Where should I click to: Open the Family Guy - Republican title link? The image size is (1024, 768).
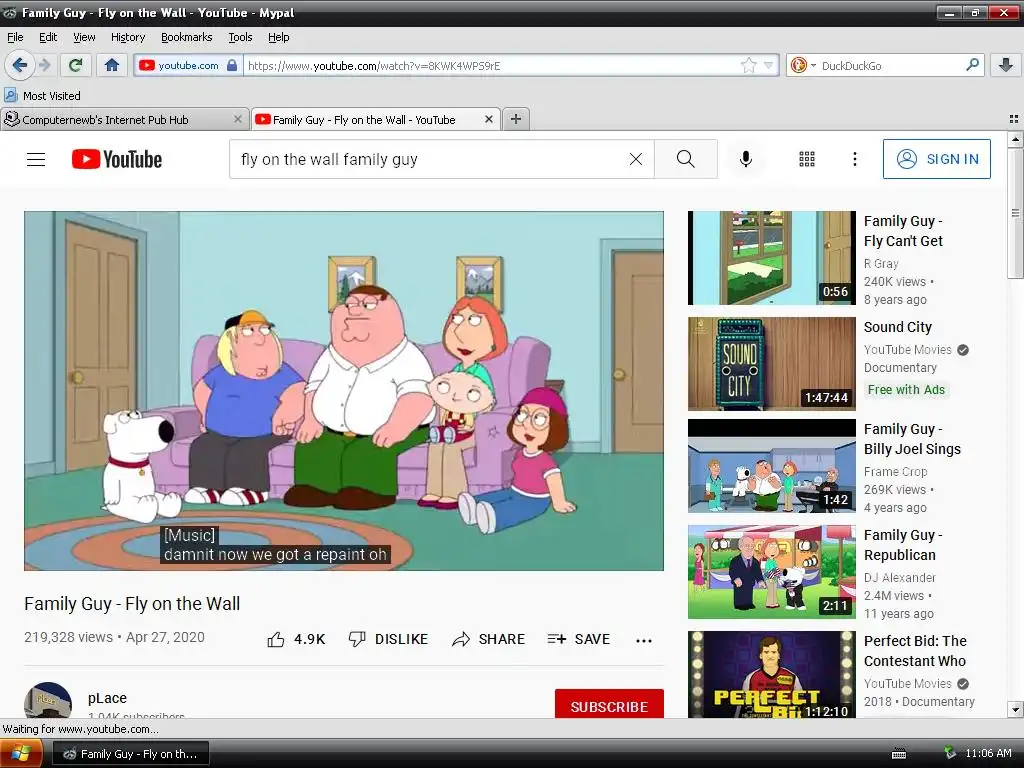coord(903,545)
